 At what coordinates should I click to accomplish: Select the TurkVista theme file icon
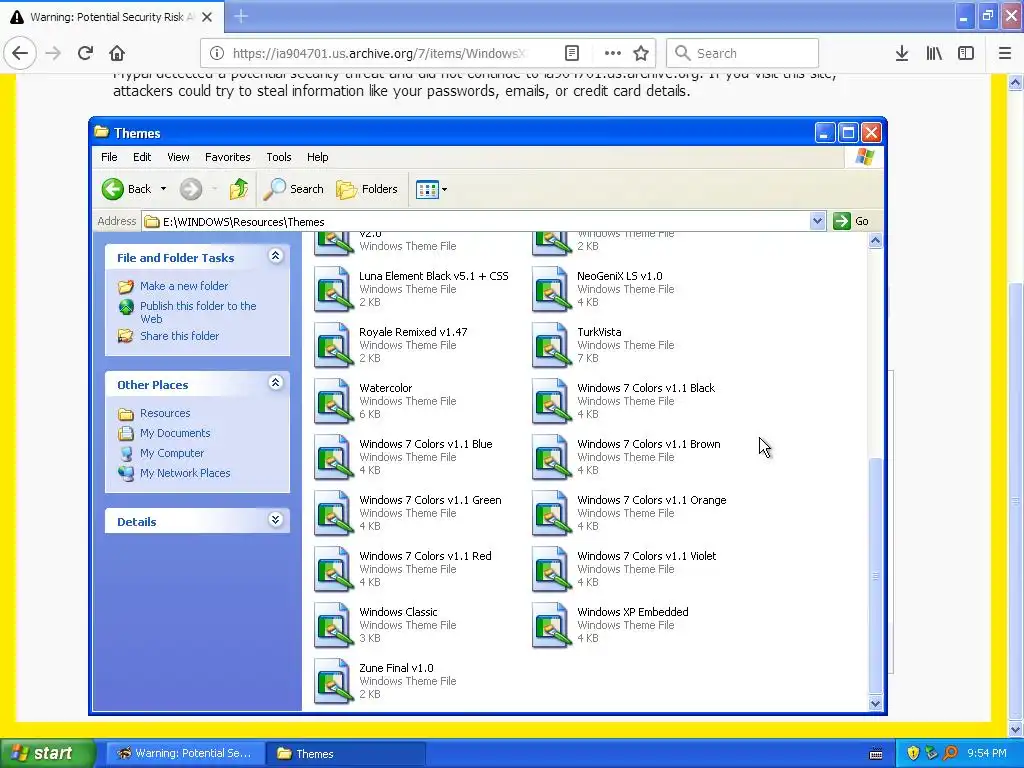tap(552, 345)
